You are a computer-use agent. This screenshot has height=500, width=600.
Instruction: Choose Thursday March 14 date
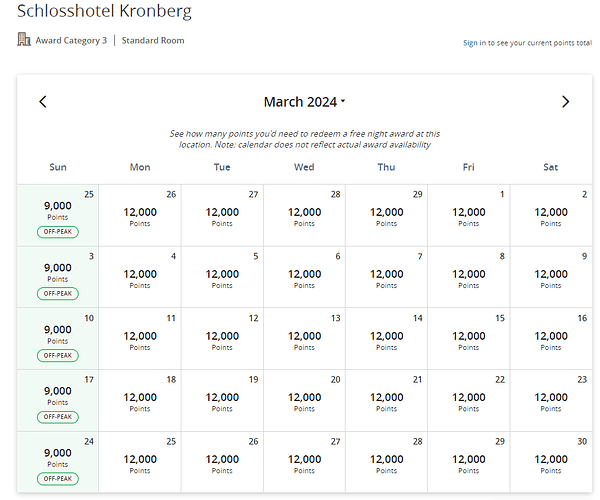click(x=386, y=339)
